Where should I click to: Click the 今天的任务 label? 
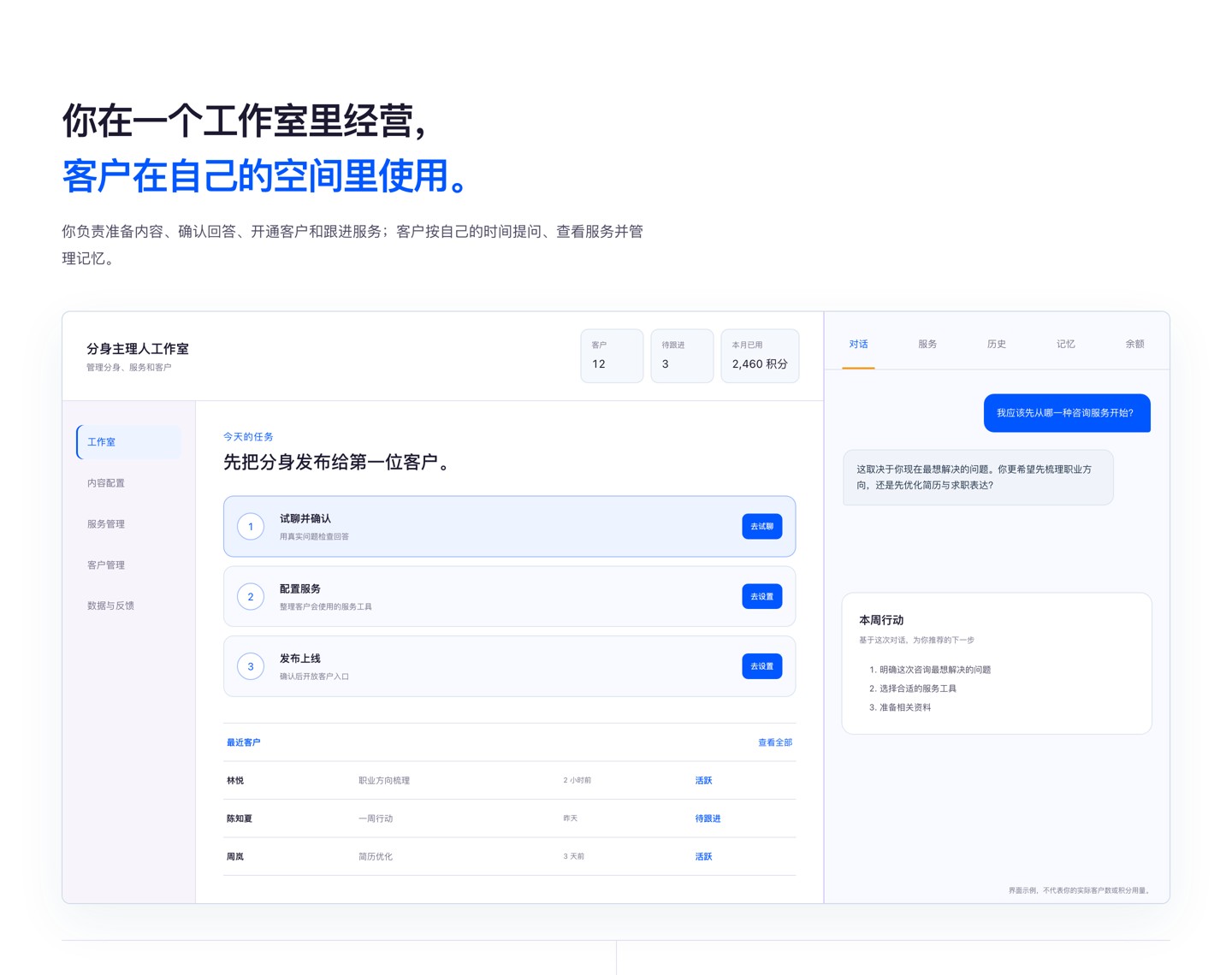(x=248, y=436)
